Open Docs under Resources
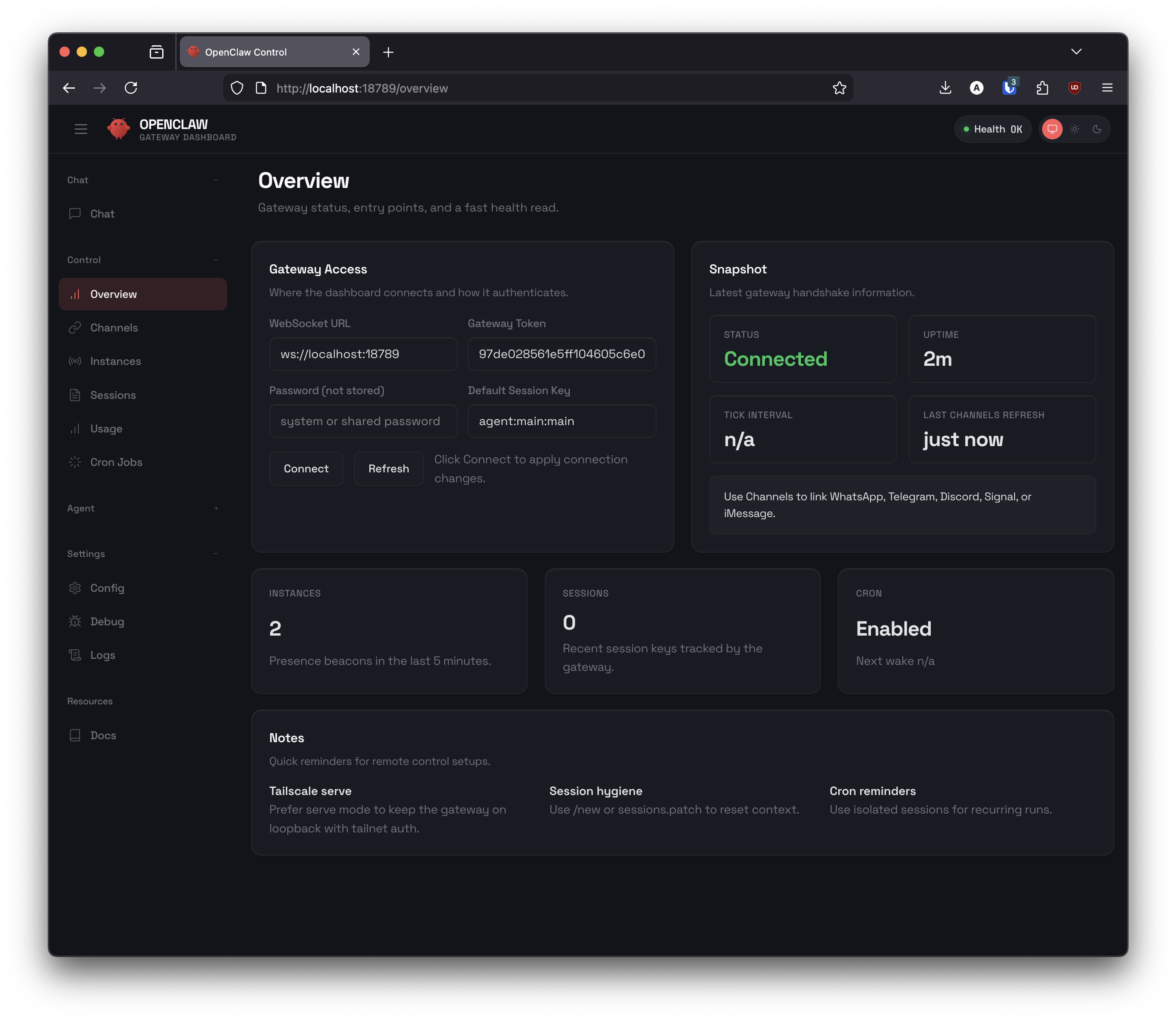Viewport: 1176px width, 1020px height. click(143, 735)
